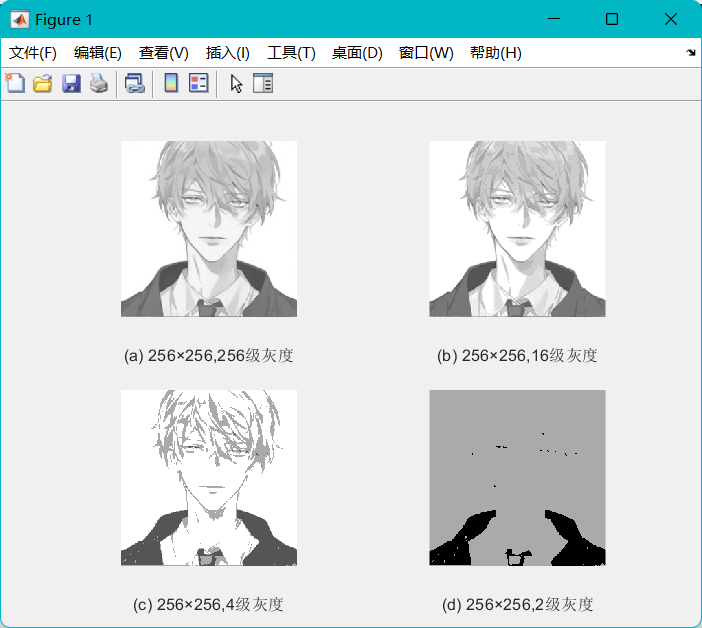
Task: Open a file with the folder icon
Action: point(43,83)
